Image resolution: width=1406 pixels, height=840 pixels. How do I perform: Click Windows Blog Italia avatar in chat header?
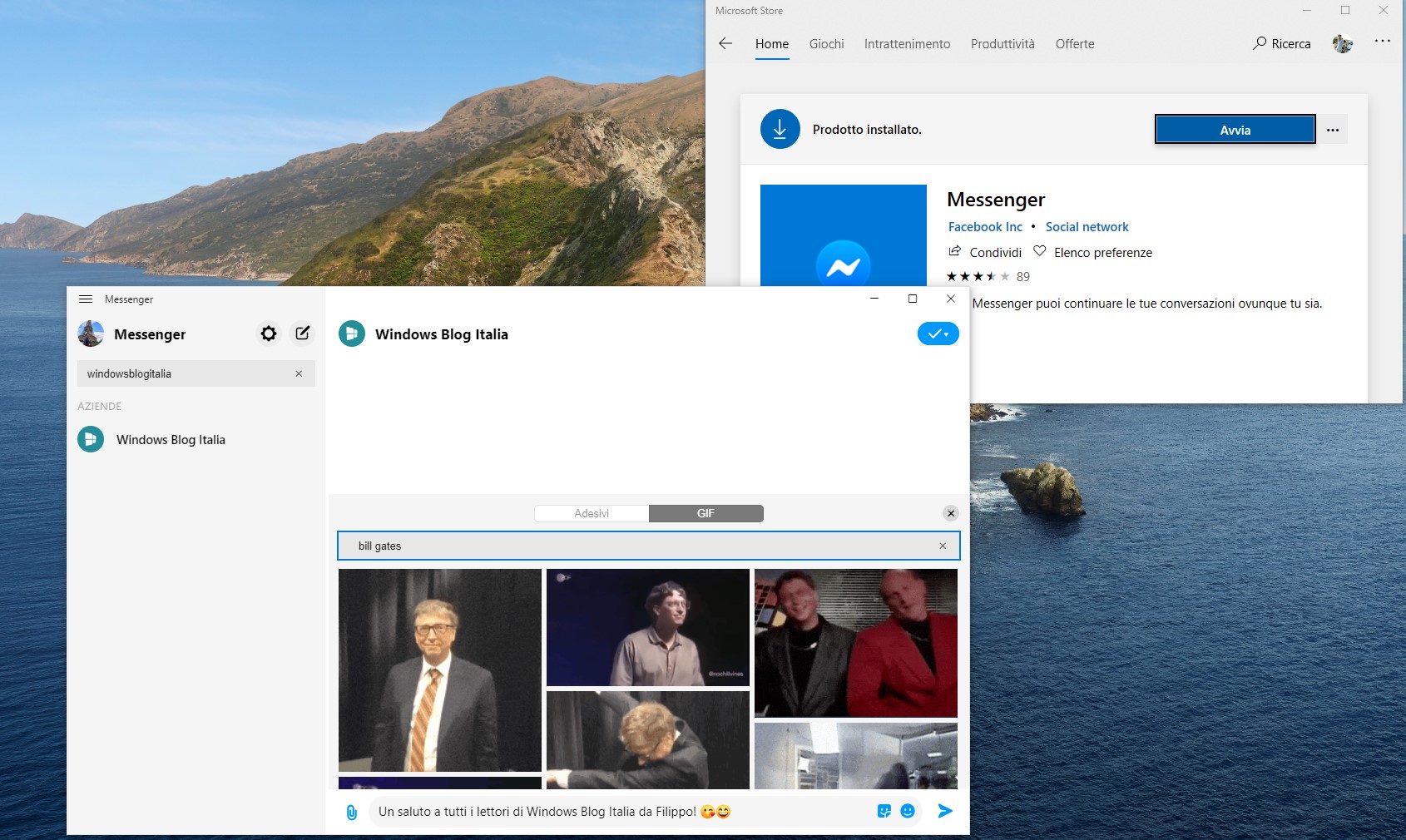tap(352, 334)
